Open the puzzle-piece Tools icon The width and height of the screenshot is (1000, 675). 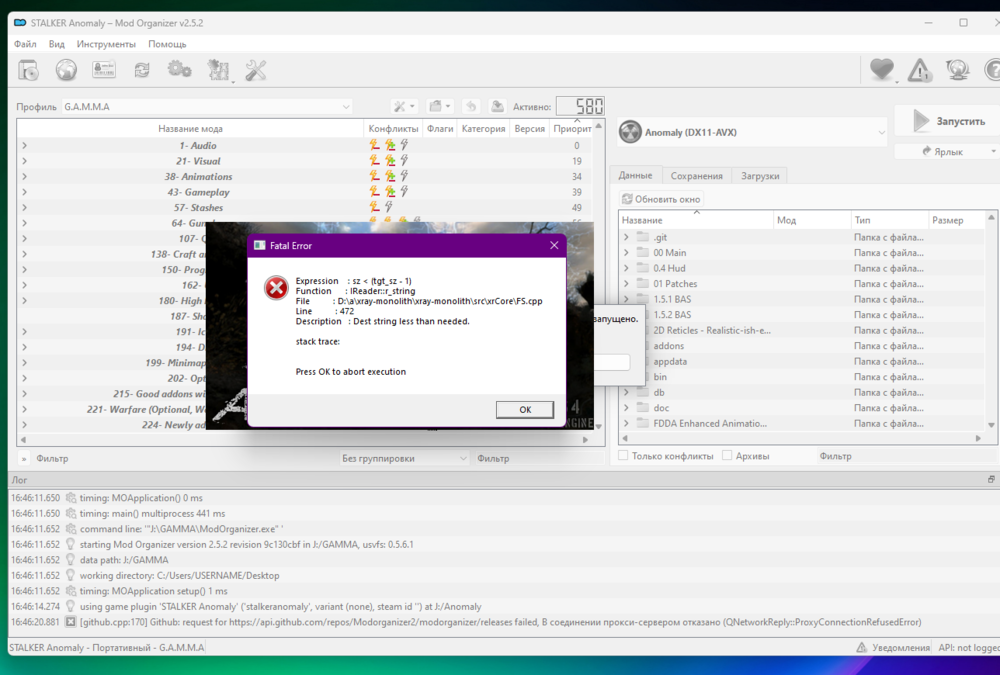218,70
